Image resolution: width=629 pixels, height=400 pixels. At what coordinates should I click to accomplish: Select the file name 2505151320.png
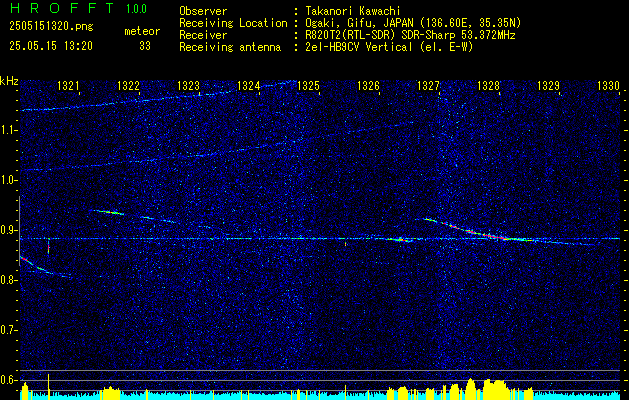(51, 27)
